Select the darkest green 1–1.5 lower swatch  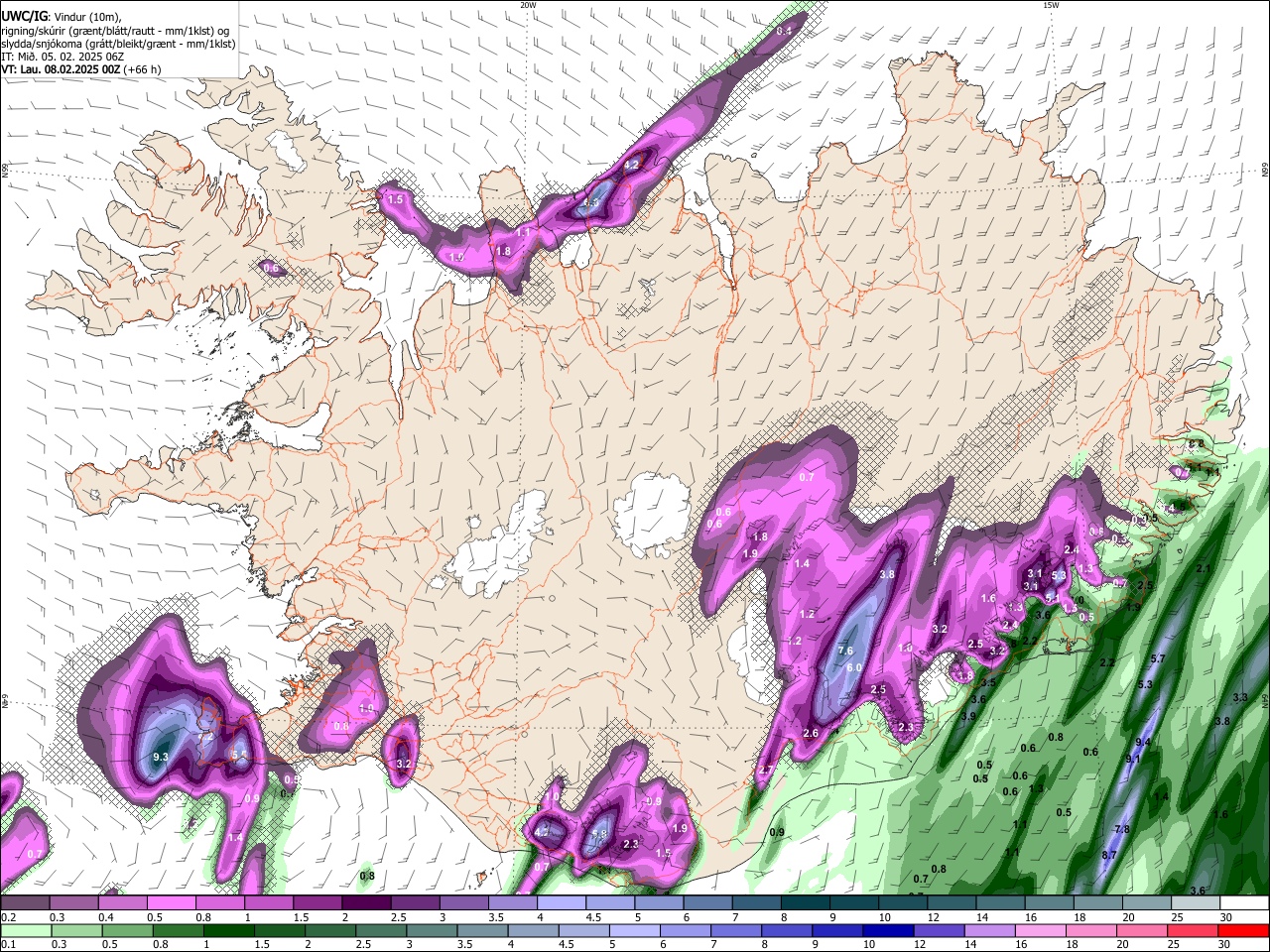coord(229,931)
